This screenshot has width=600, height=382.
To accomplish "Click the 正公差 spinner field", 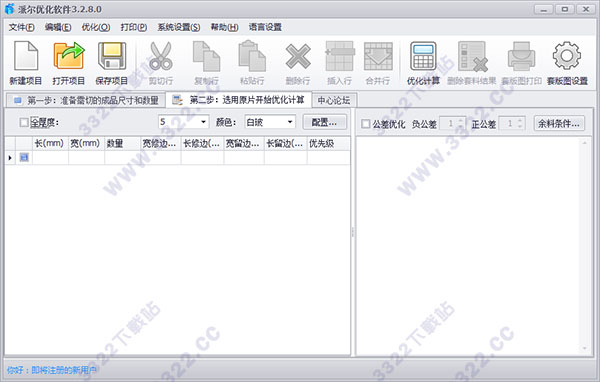I will point(512,123).
